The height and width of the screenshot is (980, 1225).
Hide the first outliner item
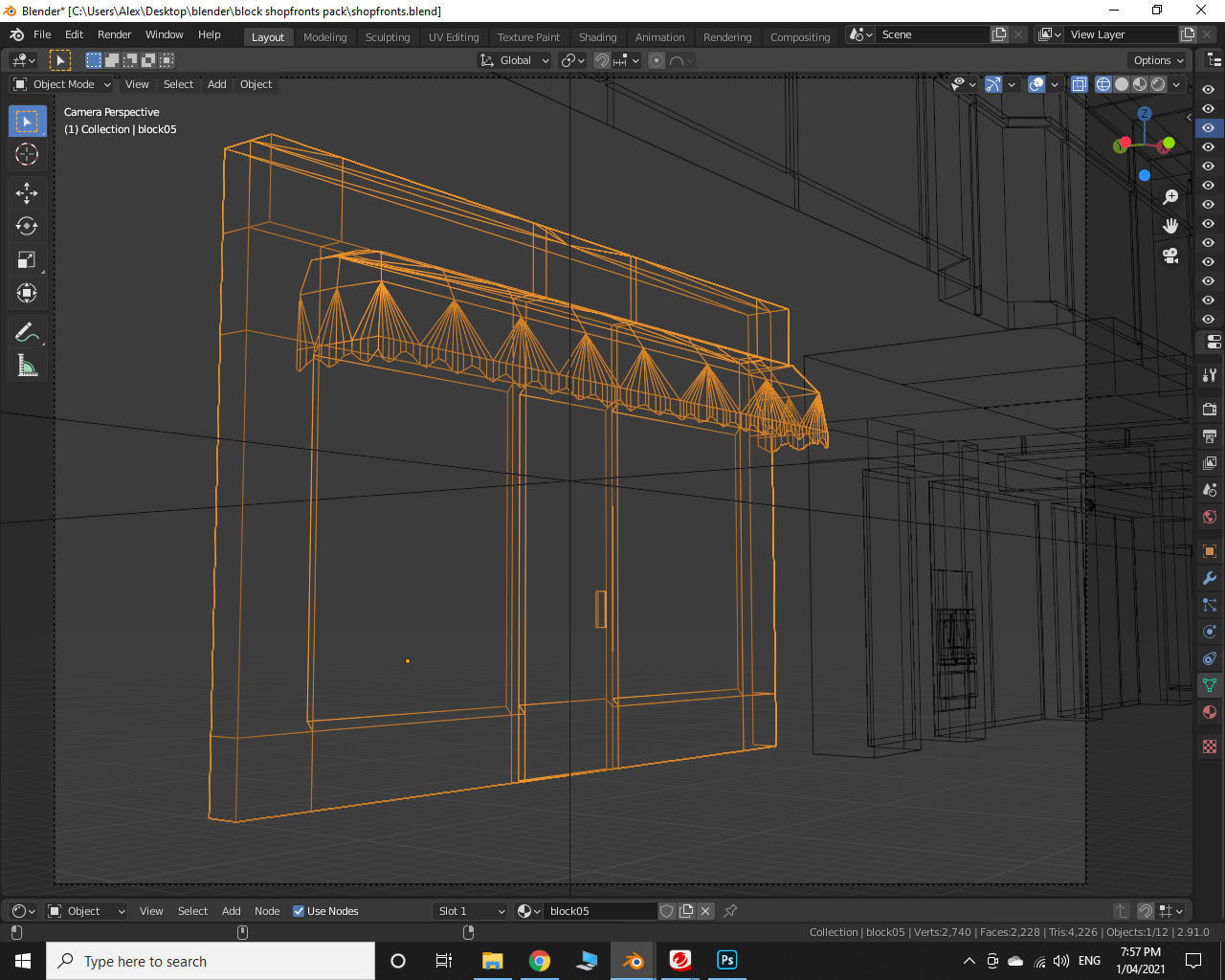coord(1208,89)
